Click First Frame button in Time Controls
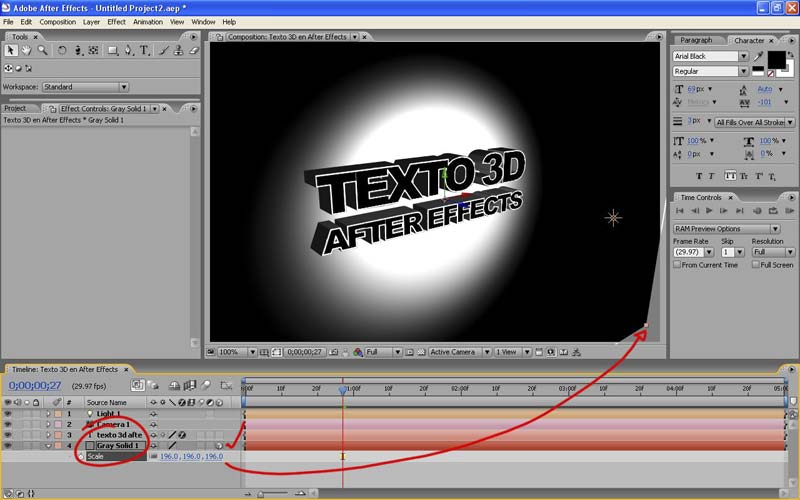This screenshot has width=800, height=500. pos(680,211)
